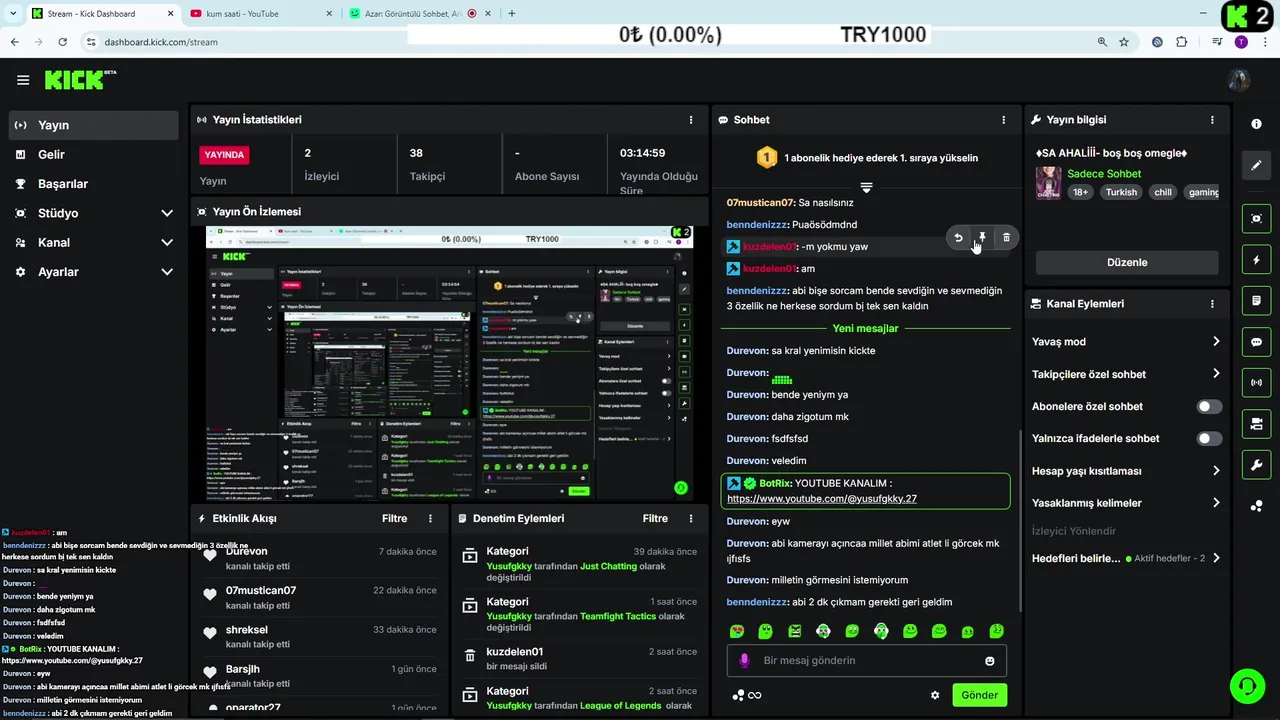This screenshot has width=1280, height=720.
Task: Open the user profile avatar menu
Action: [x=1238, y=80]
